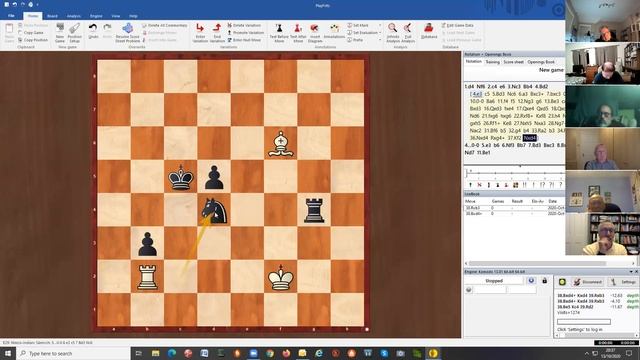The width and height of the screenshot is (640, 360).
Task: Click Copy Position in Clipboard group
Action: point(33,40)
